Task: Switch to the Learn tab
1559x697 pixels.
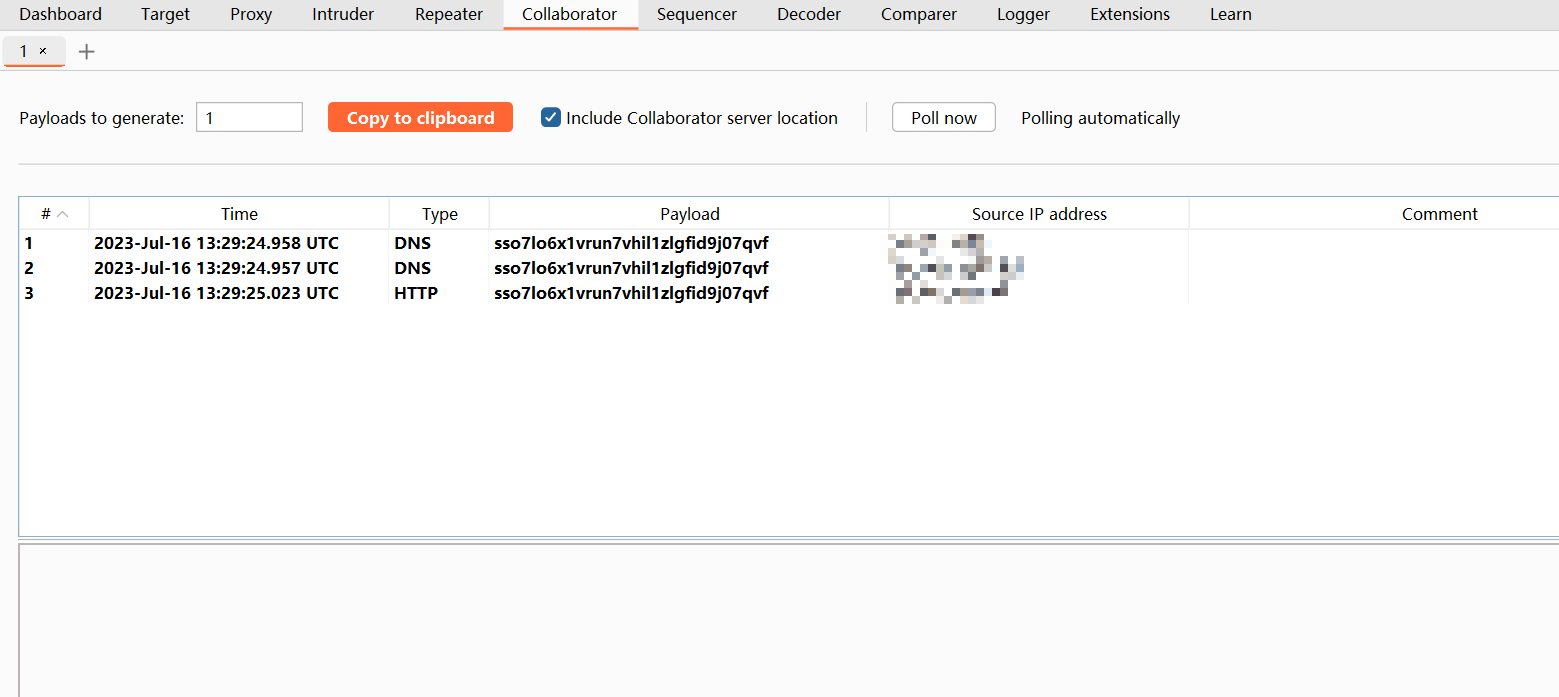Action: point(1230,14)
